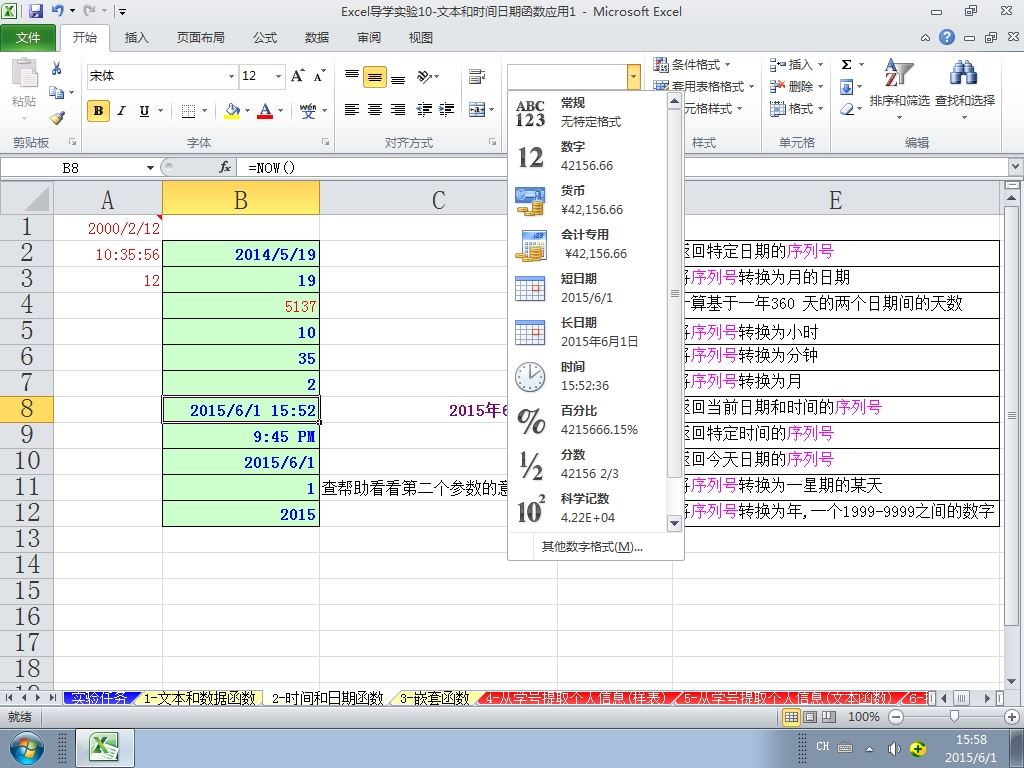Click the Windows Start orb
Image resolution: width=1024 pixels, height=768 pixels.
[26, 748]
